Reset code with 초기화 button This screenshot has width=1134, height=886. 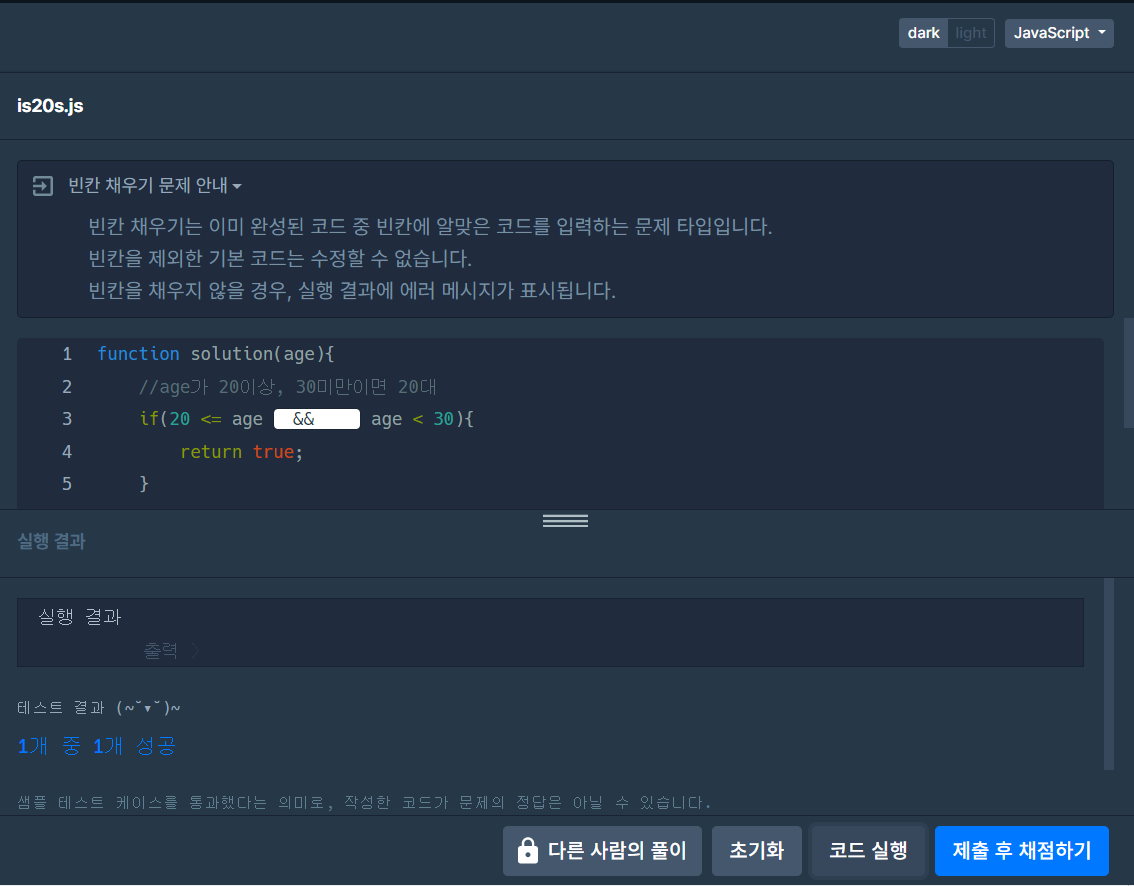pos(756,851)
